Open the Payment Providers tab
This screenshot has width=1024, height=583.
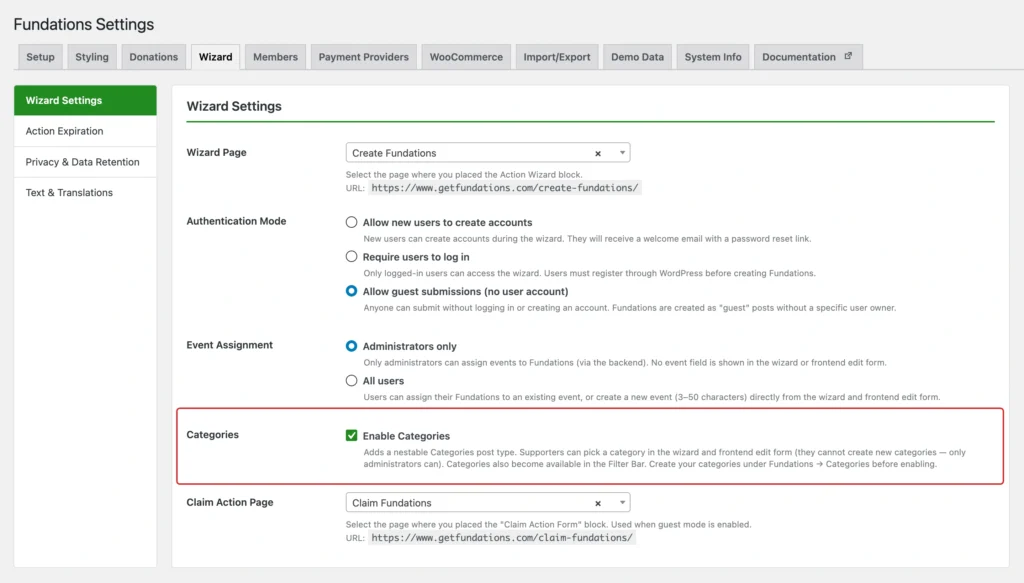tap(364, 57)
